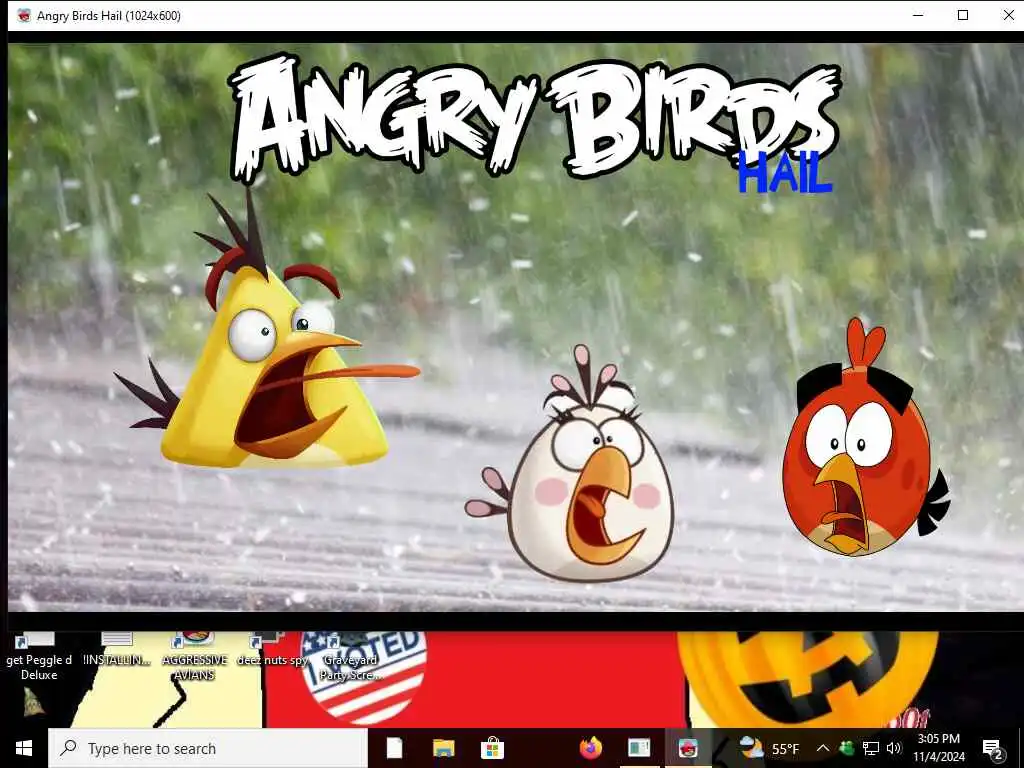Screen dimensions: 1024x768
Task: Open File Explorer from the taskbar
Action: click(x=443, y=748)
